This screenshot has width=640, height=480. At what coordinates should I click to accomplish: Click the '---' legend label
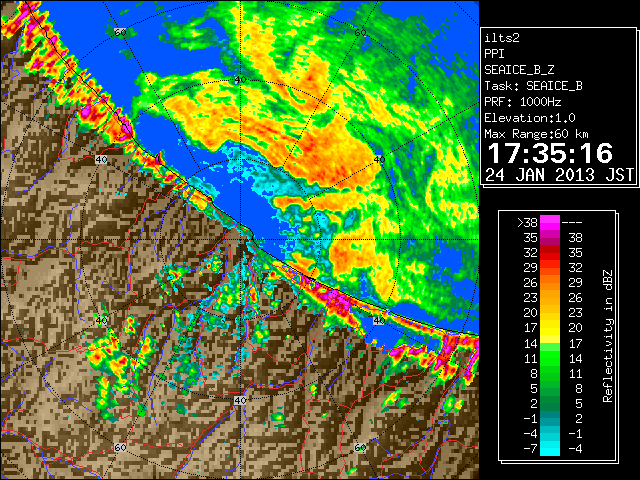coord(572,223)
